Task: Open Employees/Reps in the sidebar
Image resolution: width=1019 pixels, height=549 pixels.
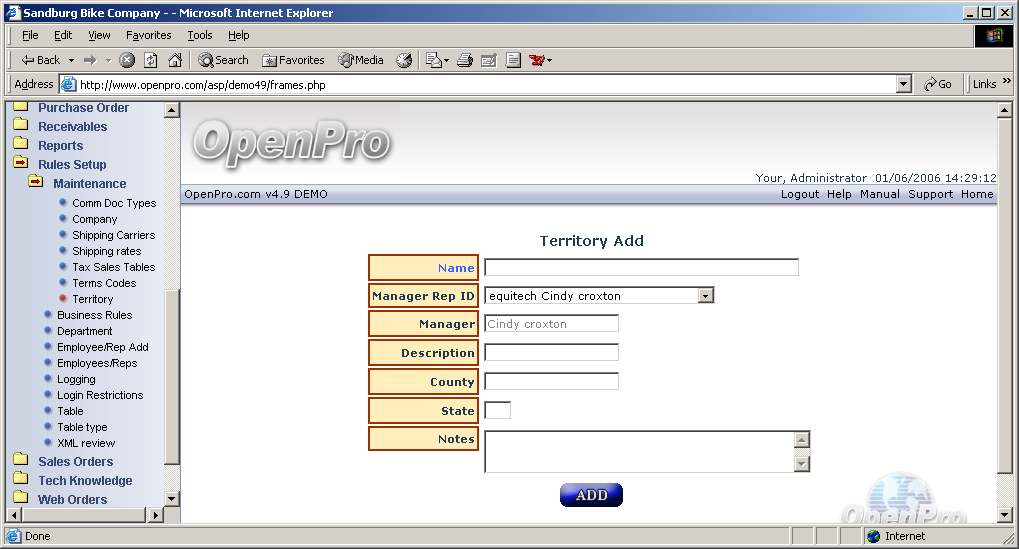Action: [x=97, y=363]
